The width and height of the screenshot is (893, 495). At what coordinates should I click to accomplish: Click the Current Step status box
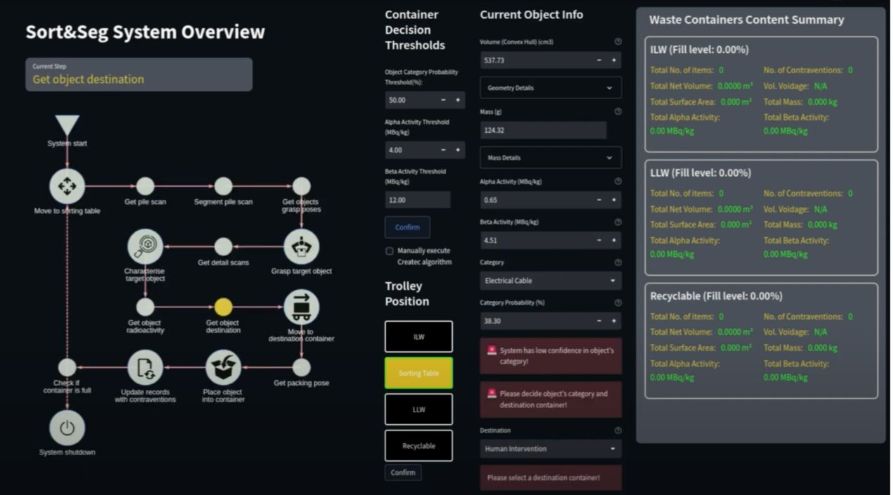[x=138, y=74]
